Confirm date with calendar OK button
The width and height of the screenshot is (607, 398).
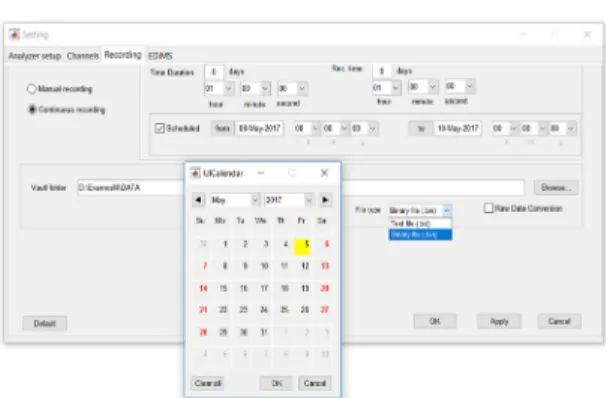(x=276, y=383)
